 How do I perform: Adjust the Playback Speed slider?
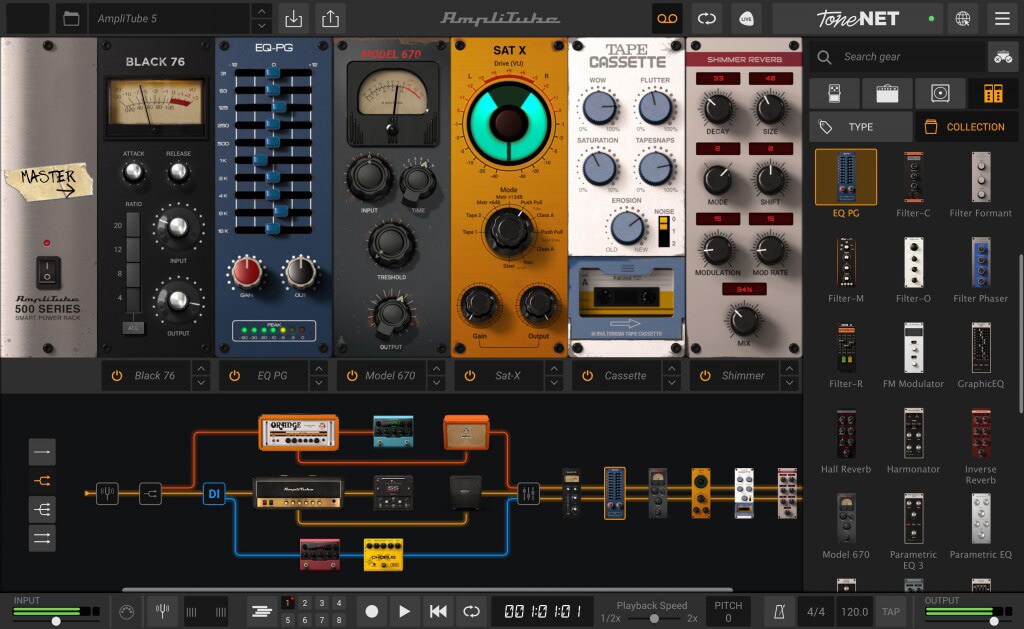tap(652, 618)
